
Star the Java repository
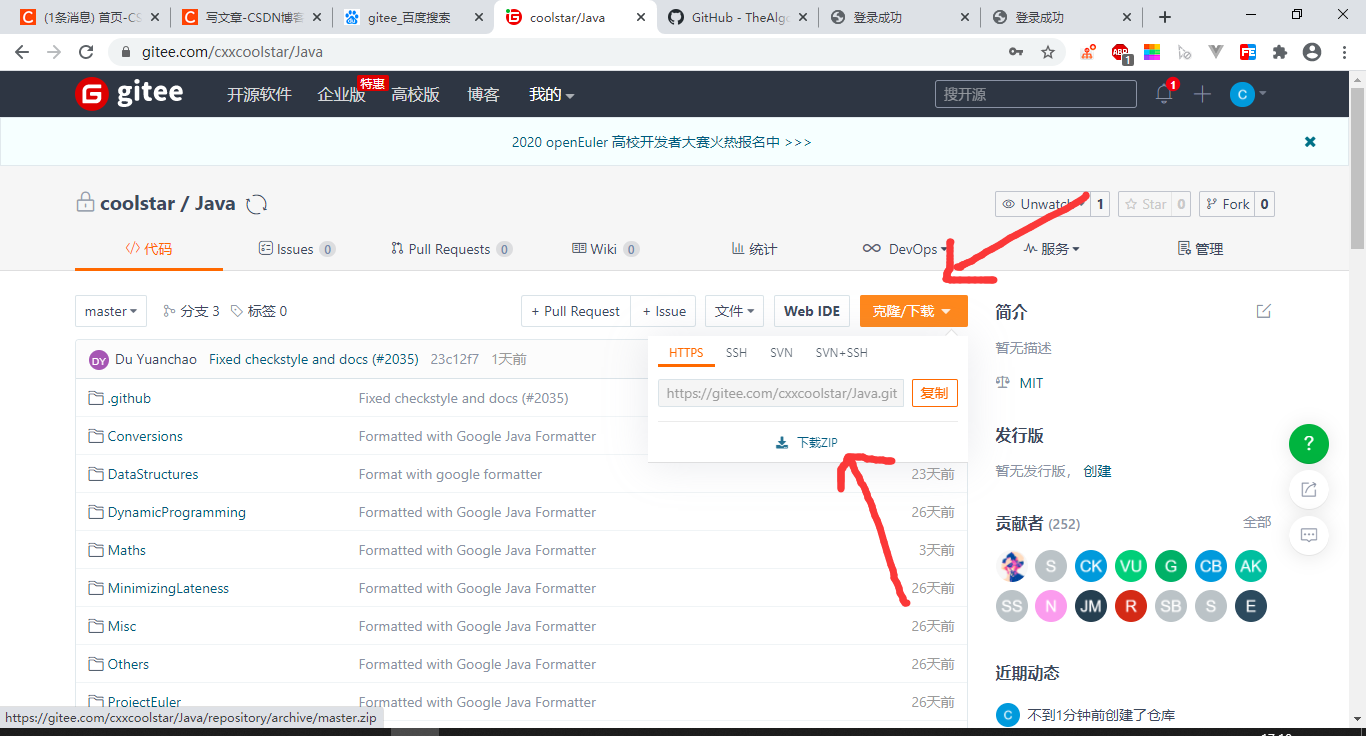pos(1146,203)
